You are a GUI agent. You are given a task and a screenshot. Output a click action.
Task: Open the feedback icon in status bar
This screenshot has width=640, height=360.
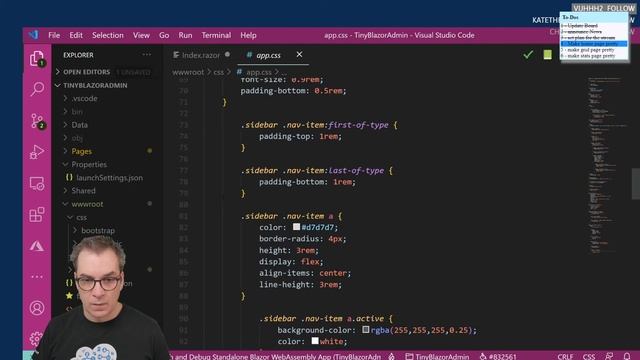[x=609, y=356]
